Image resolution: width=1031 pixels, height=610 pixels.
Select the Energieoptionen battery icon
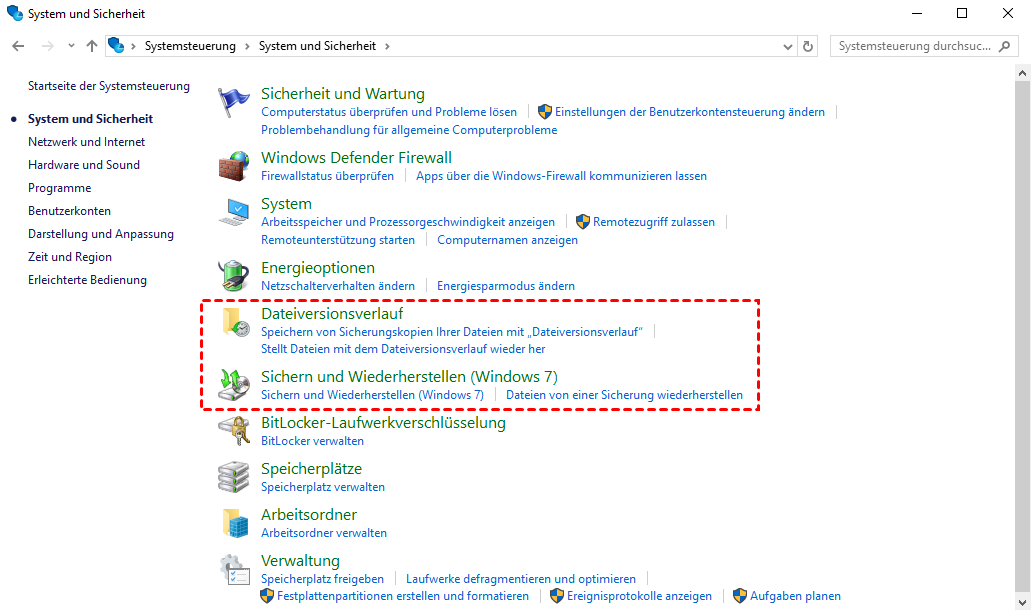[x=234, y=276]
